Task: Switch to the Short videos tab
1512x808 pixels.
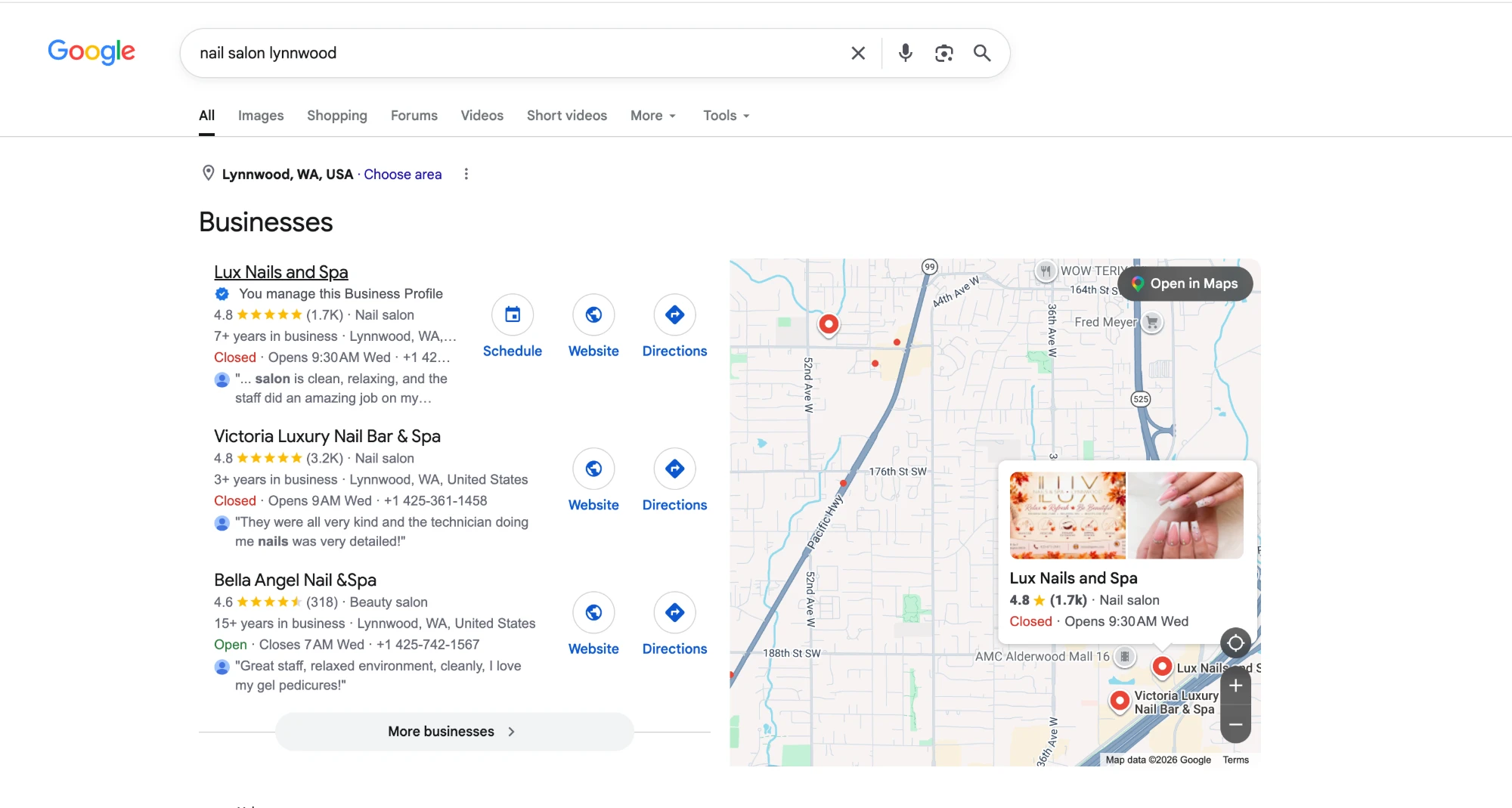Action: (x=567, y=116)
